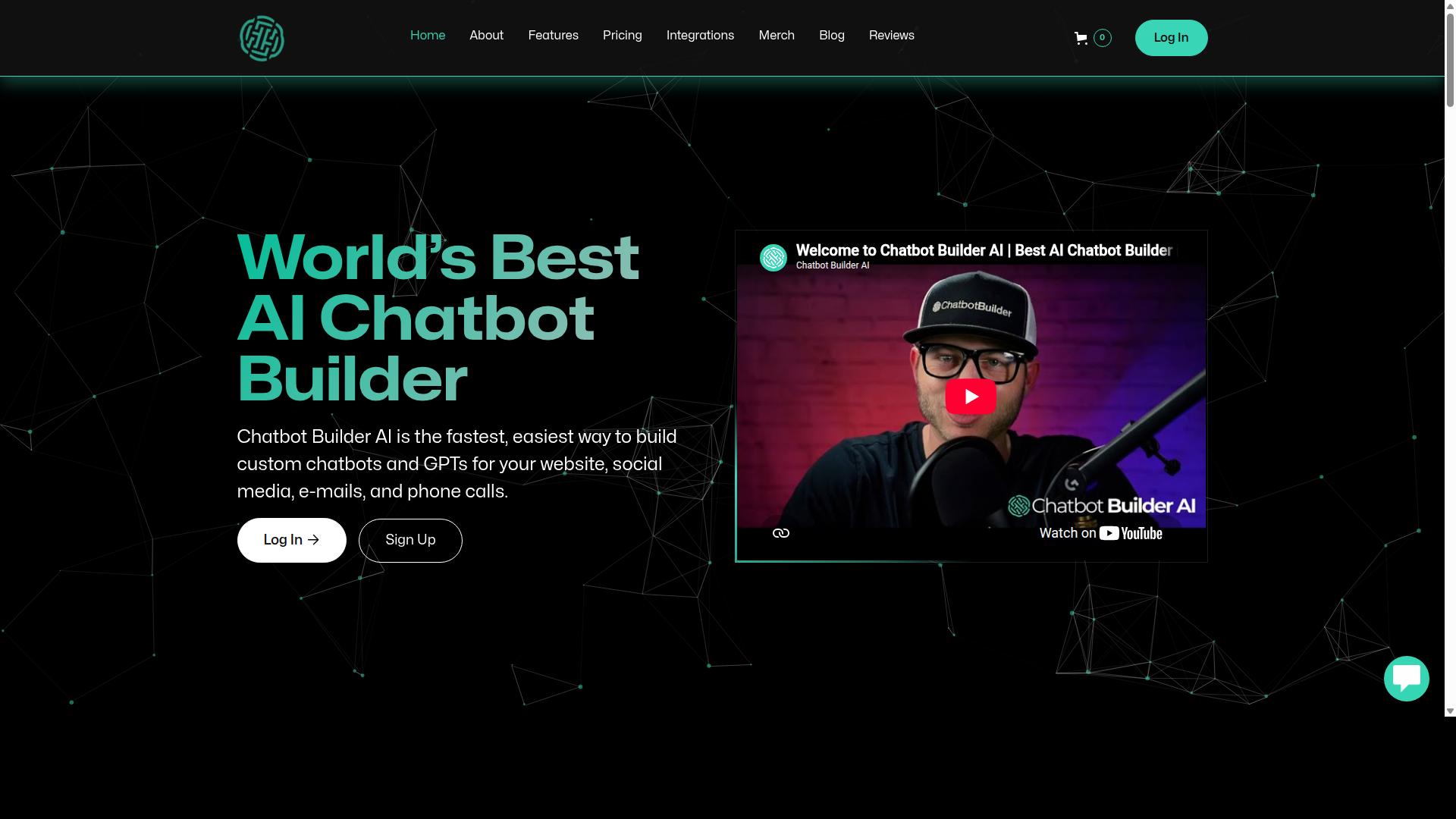Open the About page
The height and width of the screenshot is (819, 1456).
486,36
